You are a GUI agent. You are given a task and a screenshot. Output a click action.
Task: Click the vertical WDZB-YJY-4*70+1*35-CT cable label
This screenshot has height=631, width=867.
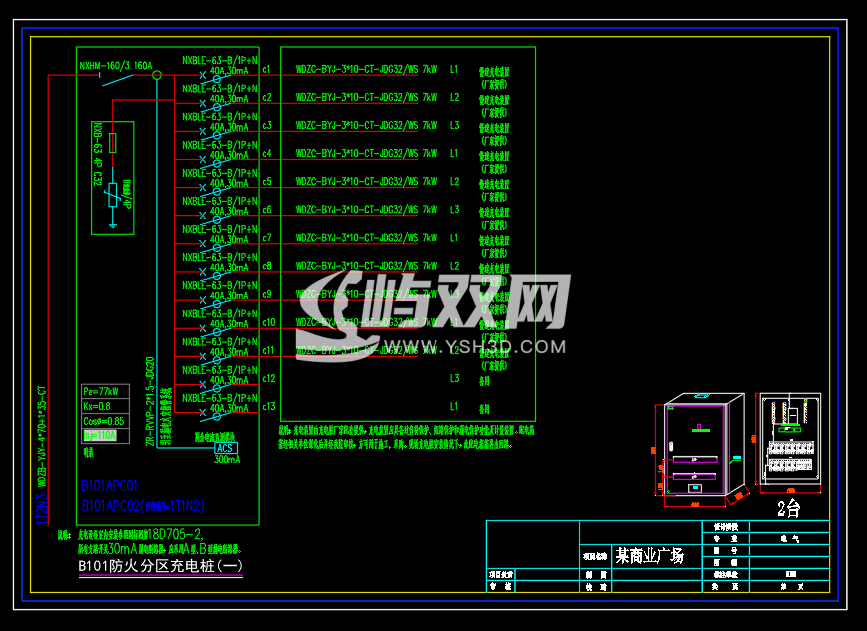pyautogui.click(x=42, y=437)
